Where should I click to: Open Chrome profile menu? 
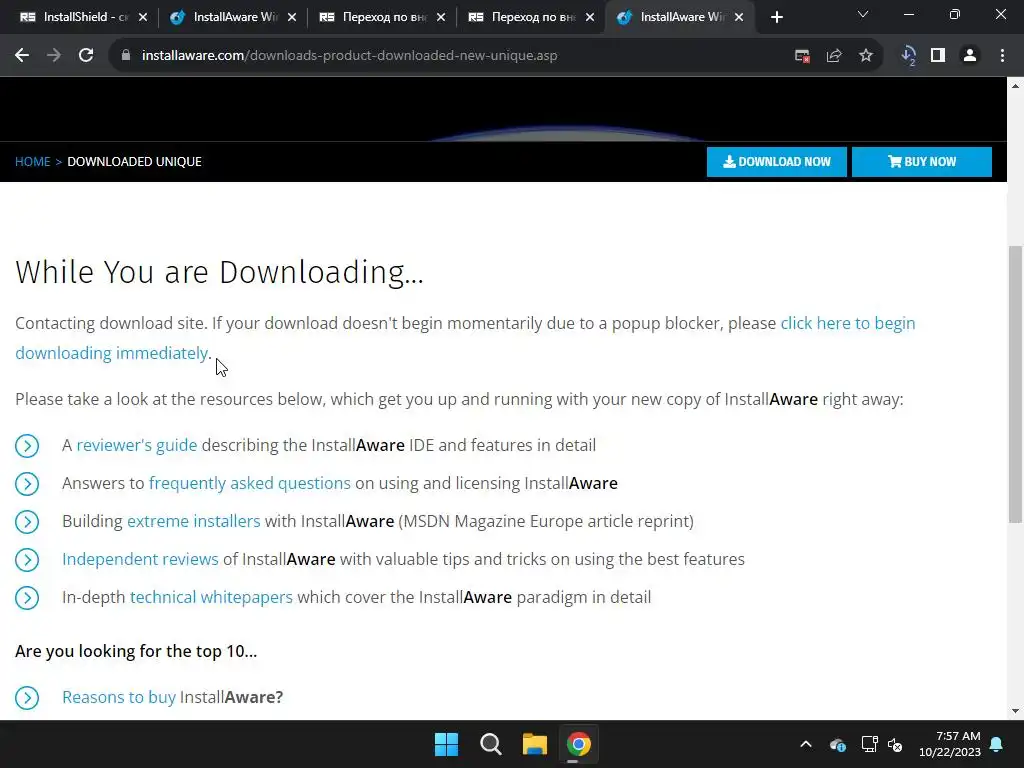(x=970, y=56)
